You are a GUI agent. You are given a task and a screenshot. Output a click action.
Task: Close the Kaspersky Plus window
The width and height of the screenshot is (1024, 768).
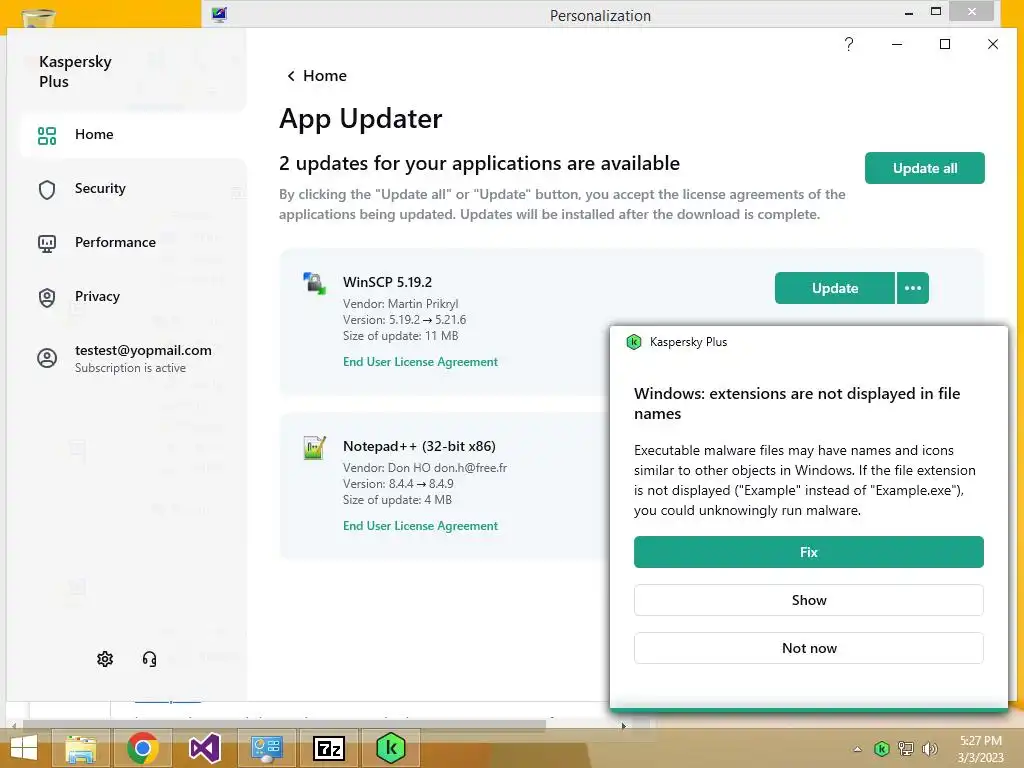tap(993, 44)
